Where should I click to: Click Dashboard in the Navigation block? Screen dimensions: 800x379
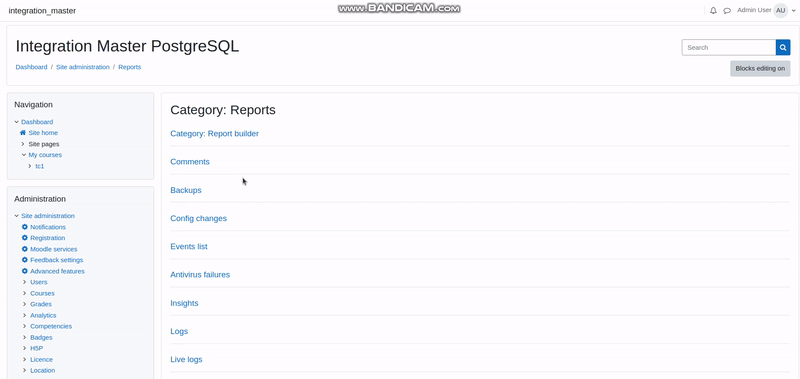click(x=37, y=122)
